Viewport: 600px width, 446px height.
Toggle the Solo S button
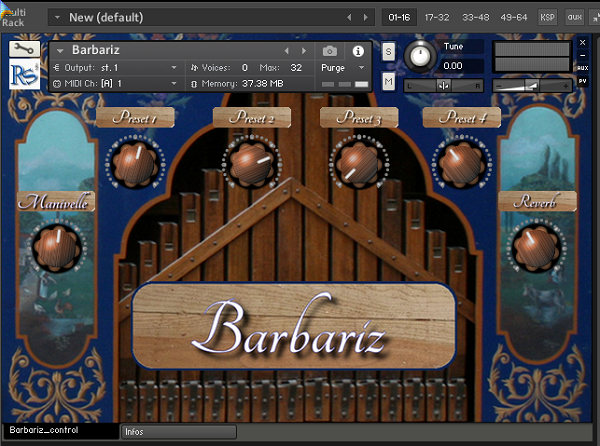388,51
